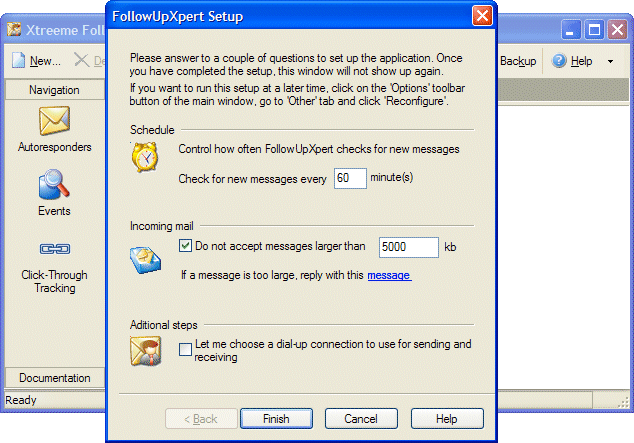This screenshot has height=443, width=634.
Task: Click the Cancel button in Setup dialog
Action: coord(361,418)
